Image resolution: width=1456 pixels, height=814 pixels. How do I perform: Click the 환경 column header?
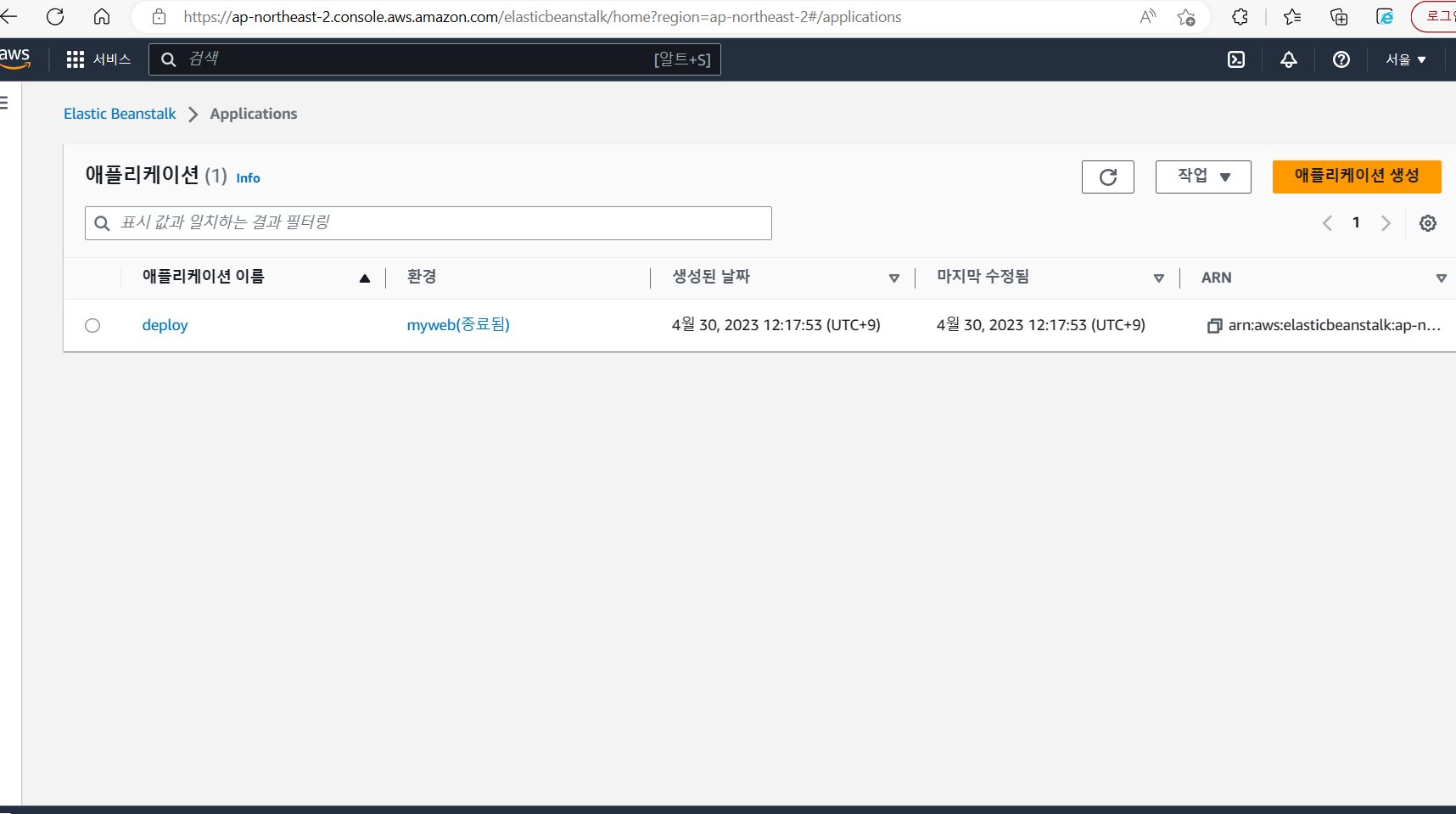[422, 277]
